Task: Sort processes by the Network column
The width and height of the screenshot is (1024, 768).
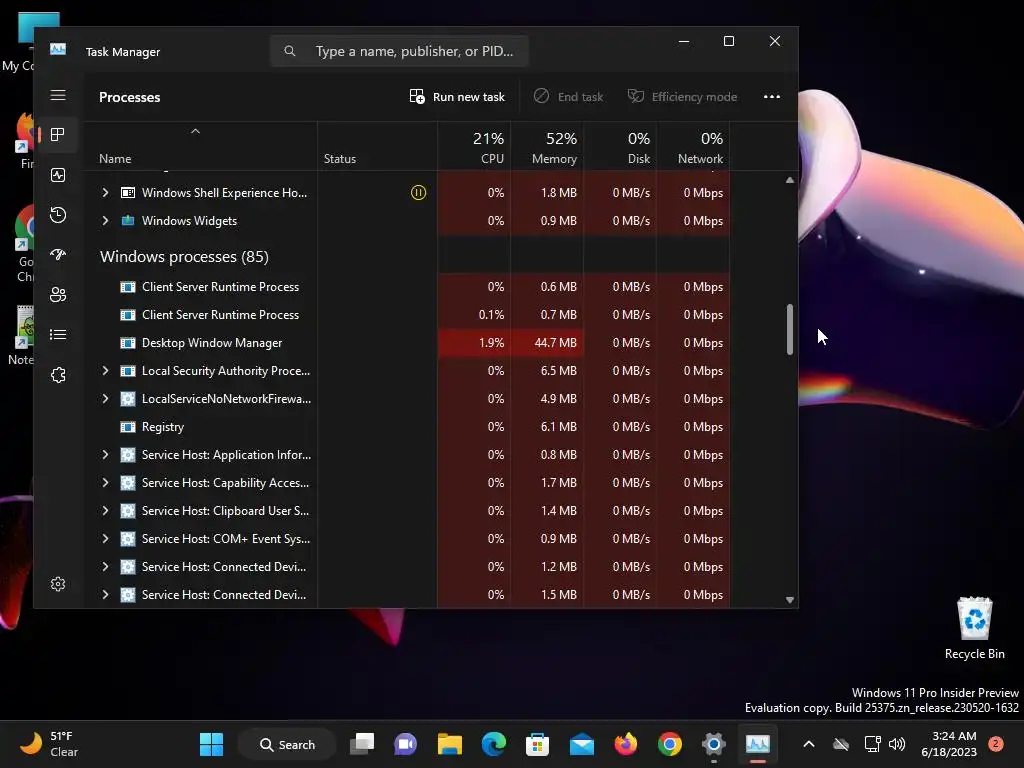Action: tap(694, 146)
